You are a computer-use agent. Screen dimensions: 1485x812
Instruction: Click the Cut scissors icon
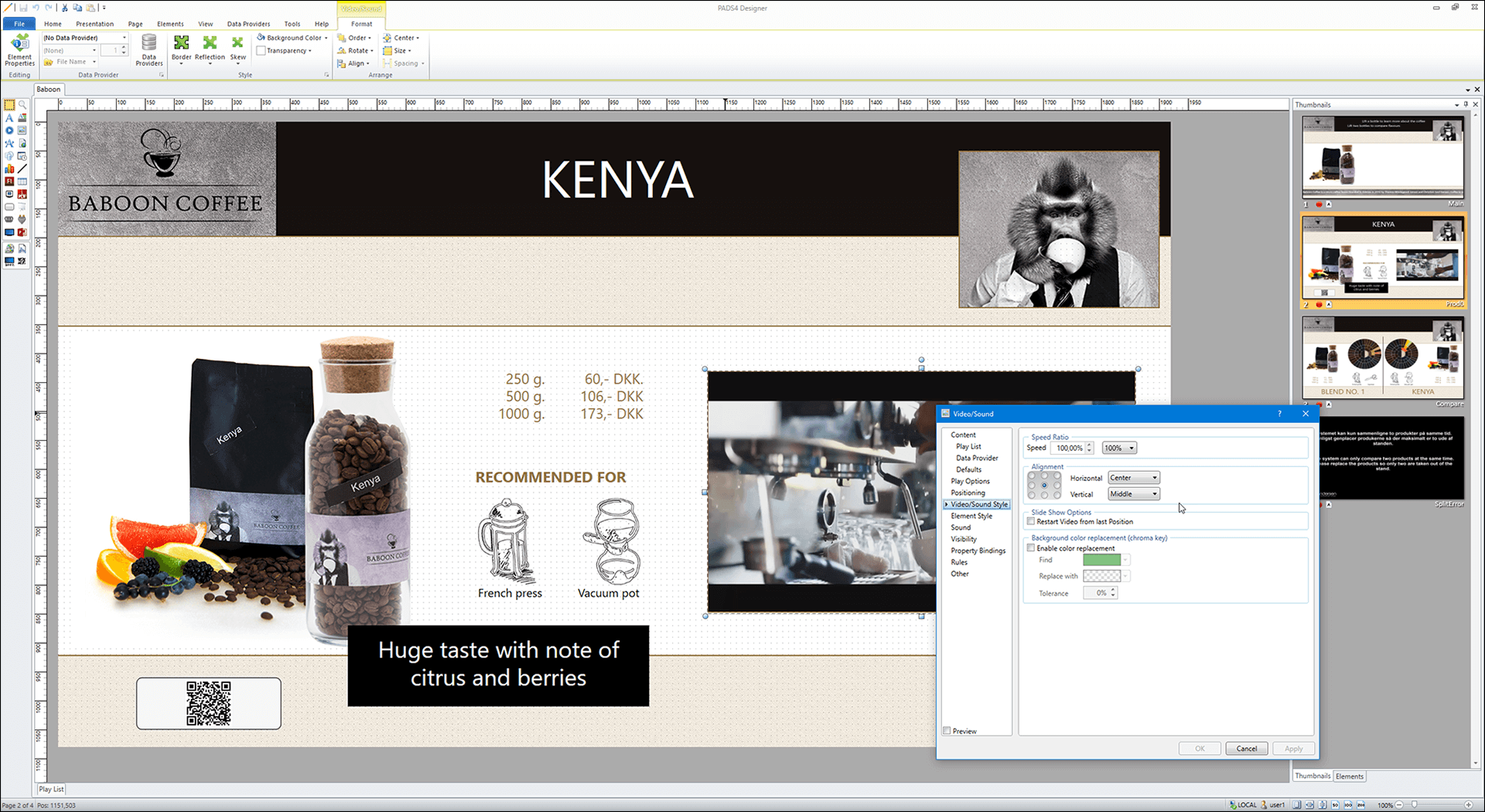pos(65,8)
